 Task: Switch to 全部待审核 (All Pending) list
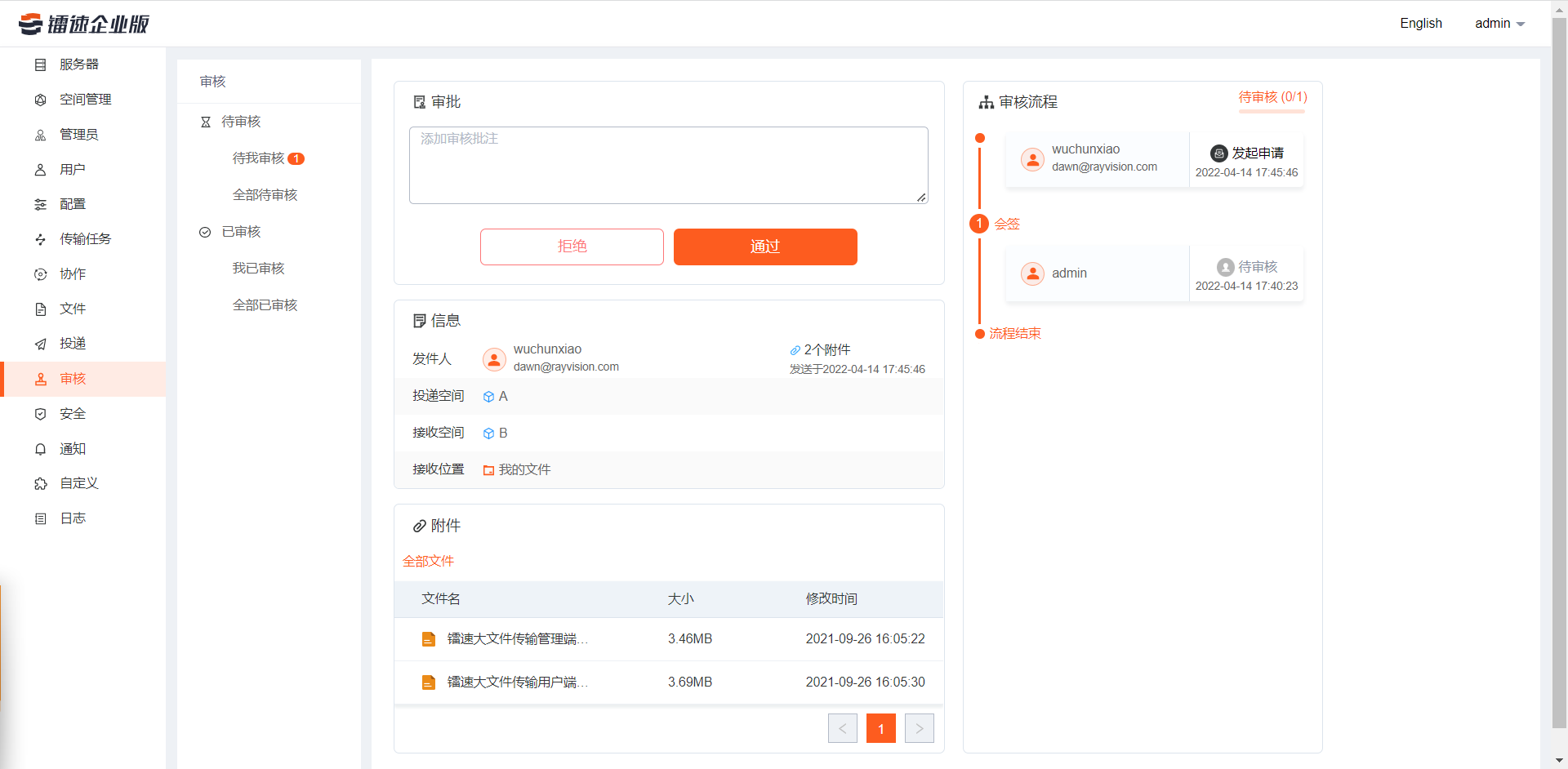(265, 194)
